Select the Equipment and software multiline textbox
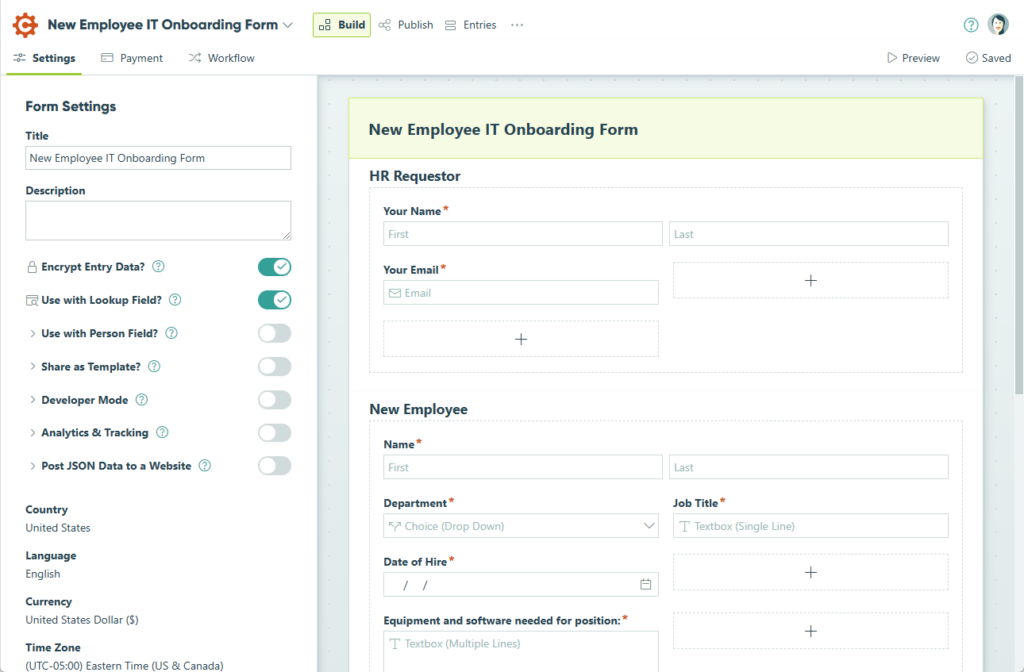The image size is (1024, 672). (520, 651)
